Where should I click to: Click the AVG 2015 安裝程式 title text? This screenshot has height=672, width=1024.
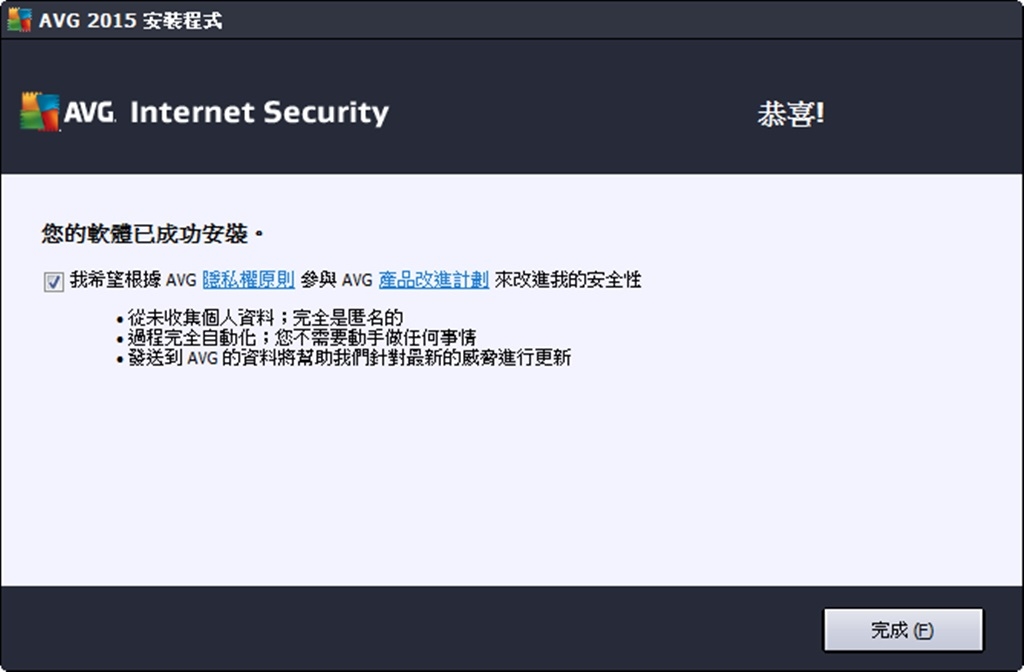pos(131,20)
